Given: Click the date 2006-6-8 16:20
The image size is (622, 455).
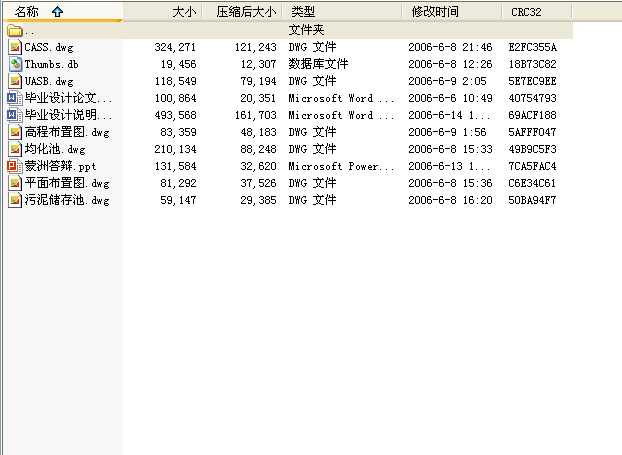Looking at the screenshot, I should tap(450, 200).
